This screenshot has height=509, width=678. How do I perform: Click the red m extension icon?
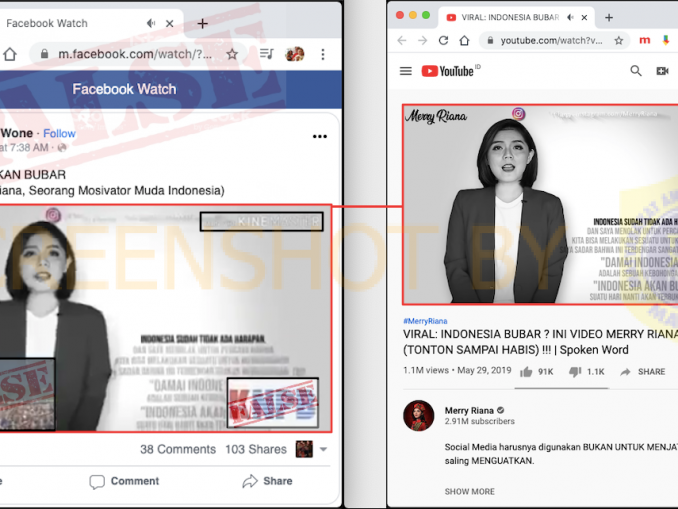coord(645,40)
